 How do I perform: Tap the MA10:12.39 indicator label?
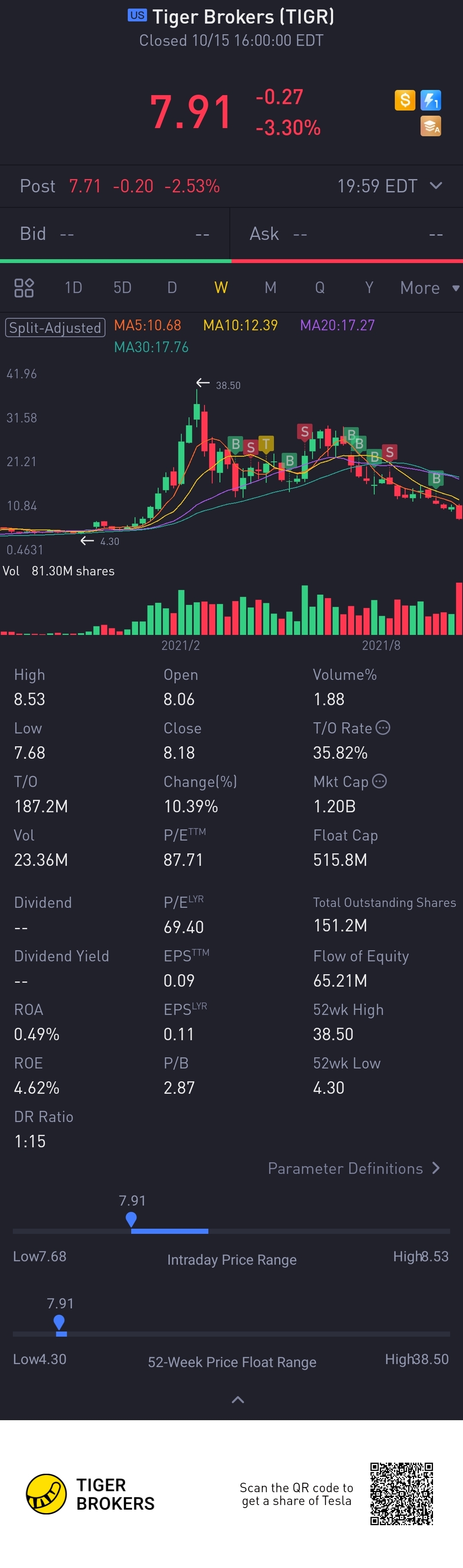pyautogui.click(x=240, y=325)
